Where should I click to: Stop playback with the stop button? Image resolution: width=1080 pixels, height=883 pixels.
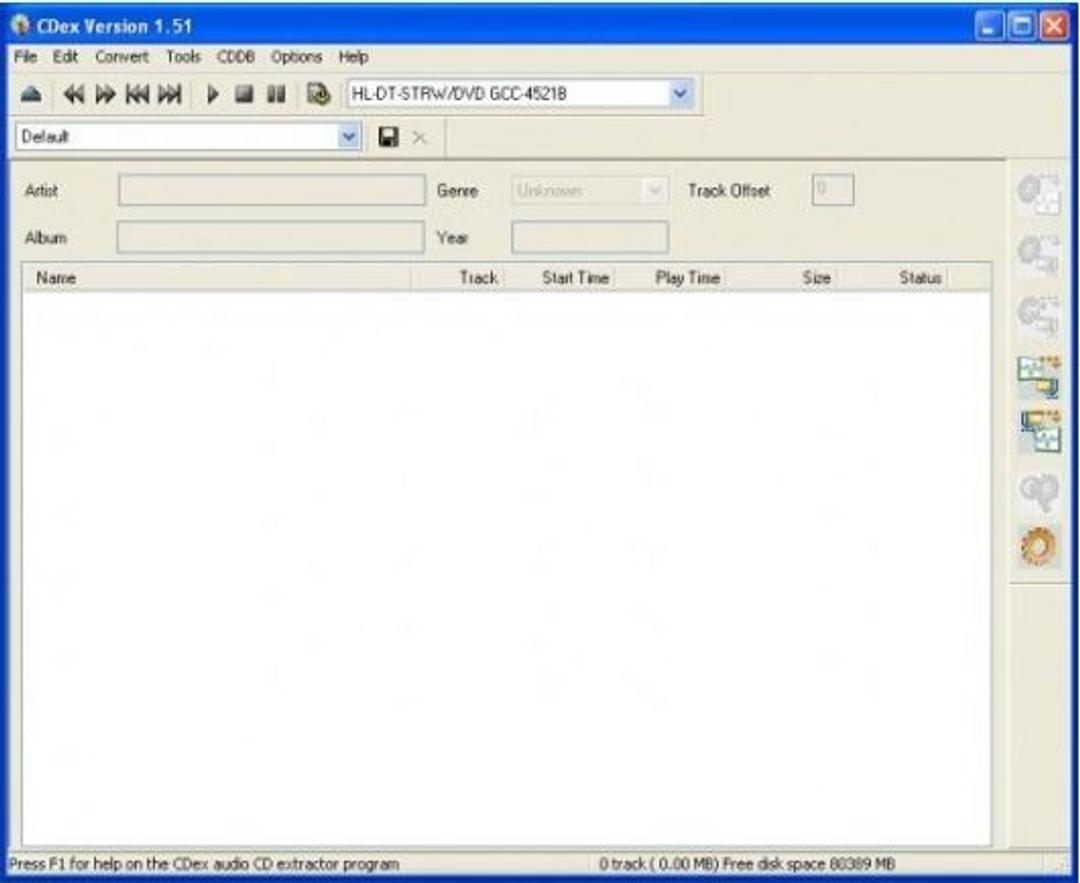[245, 94]
